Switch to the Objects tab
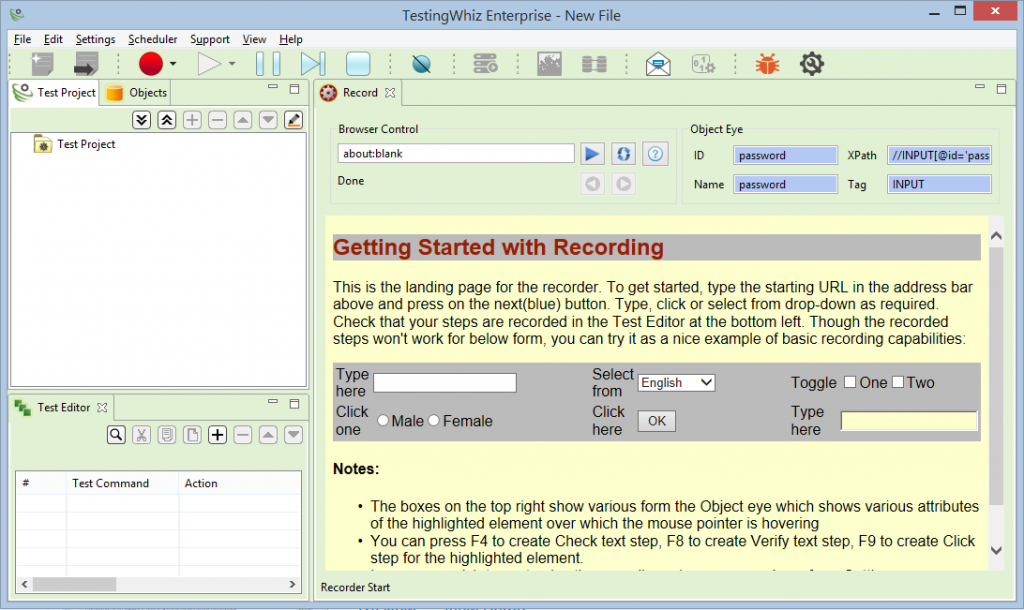The width and height of the screenshot is (1024, 610). (x=136, y=93)
